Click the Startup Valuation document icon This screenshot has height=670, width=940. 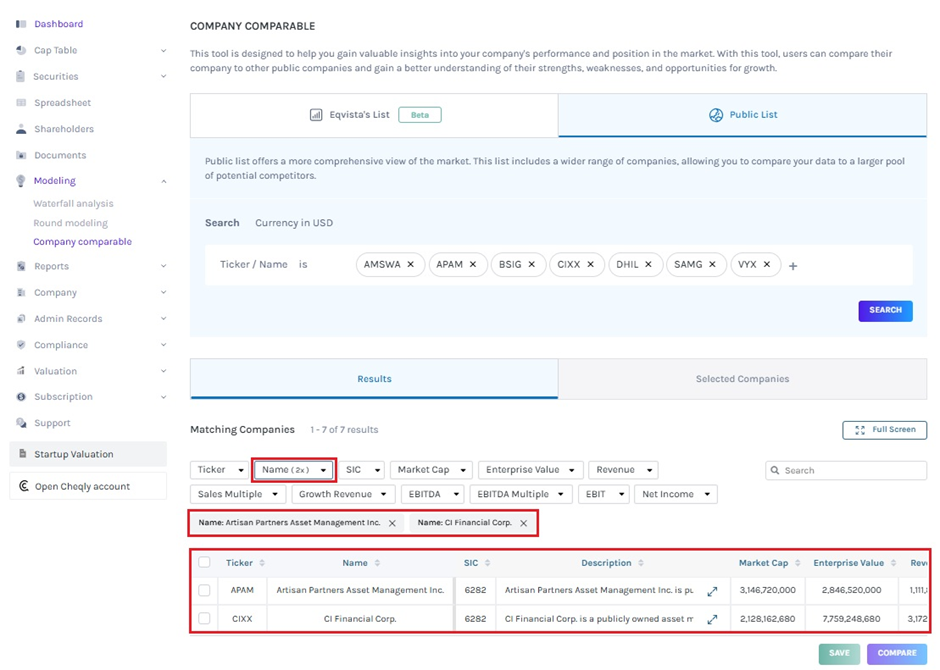[x=22, y=454]
